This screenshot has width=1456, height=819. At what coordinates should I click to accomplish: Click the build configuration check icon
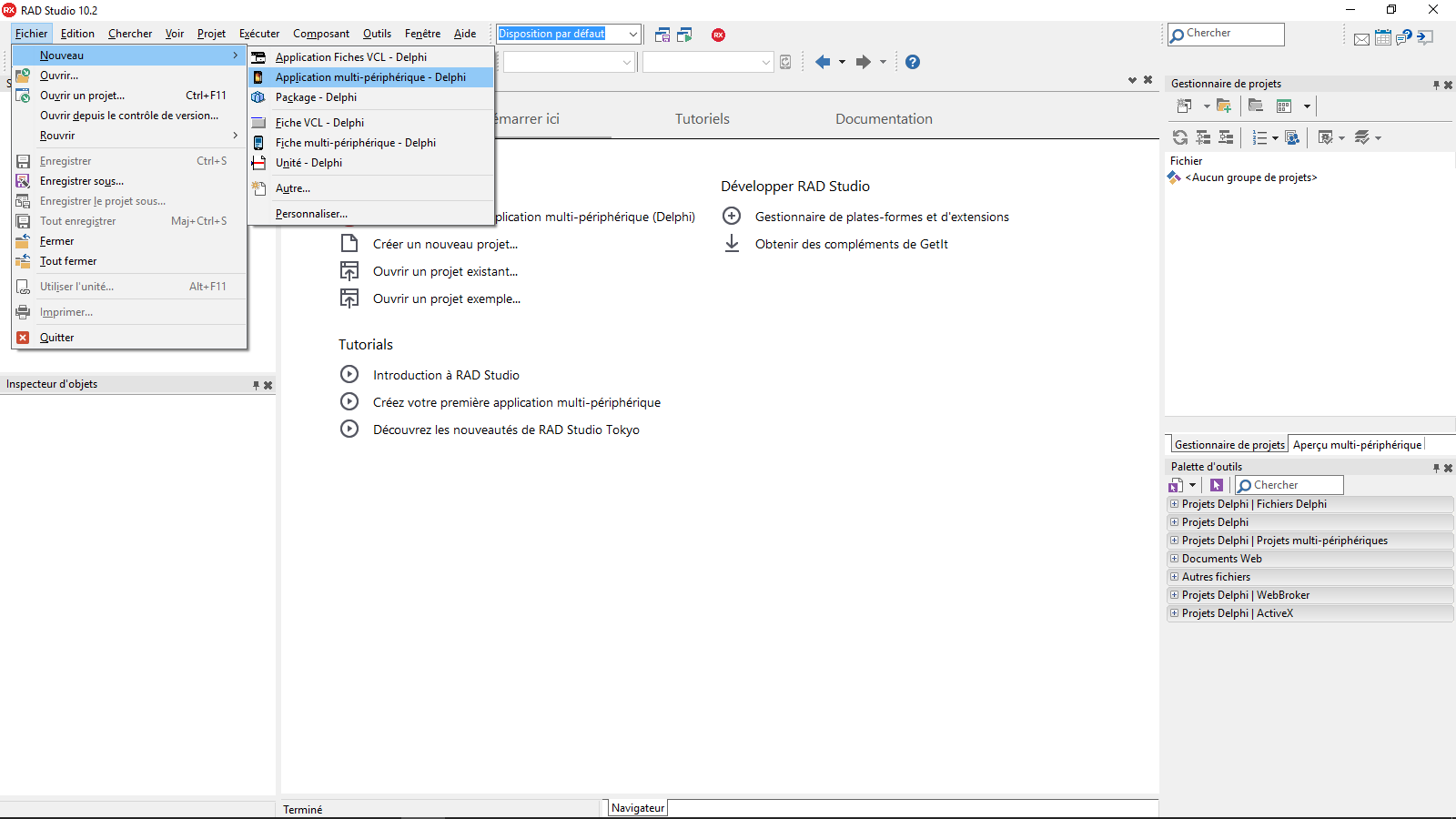coord(1326,137)
